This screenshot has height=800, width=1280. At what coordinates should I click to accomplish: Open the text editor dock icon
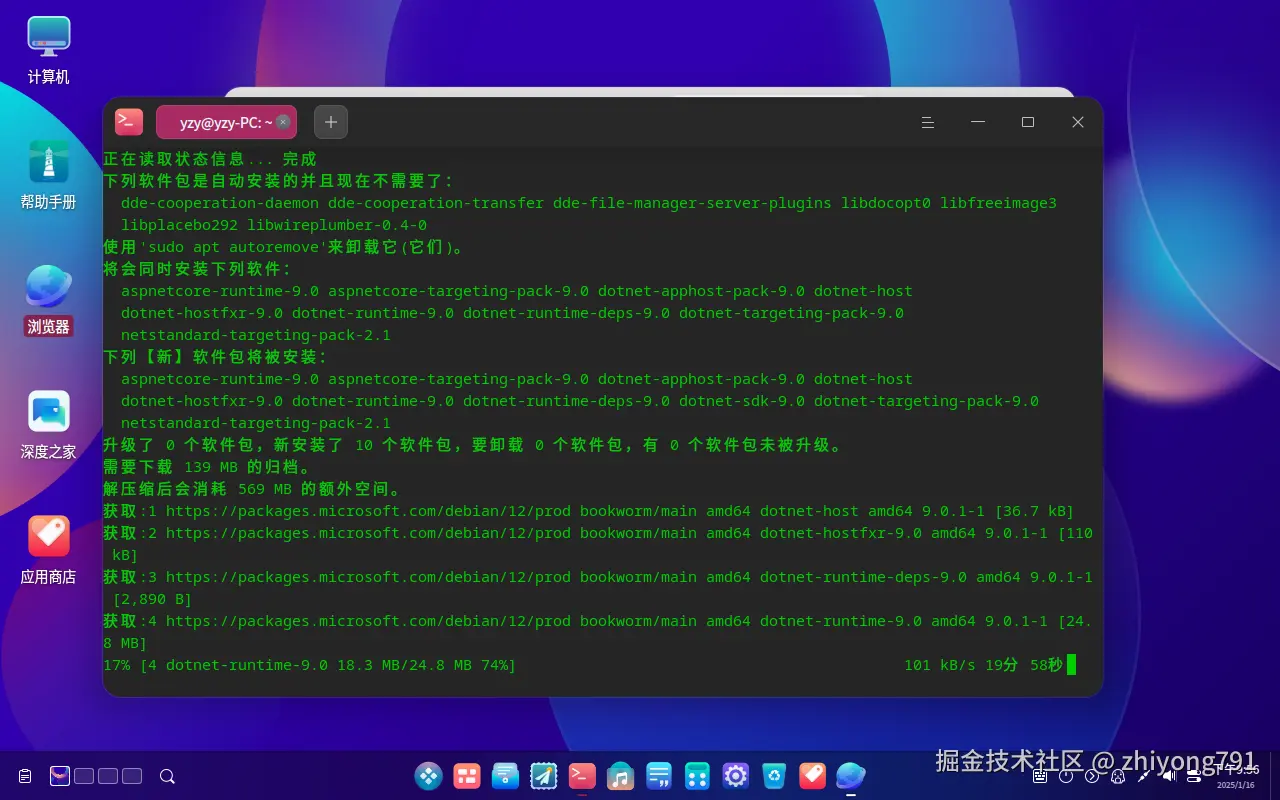pyautogui.click(x=659, y=775)
